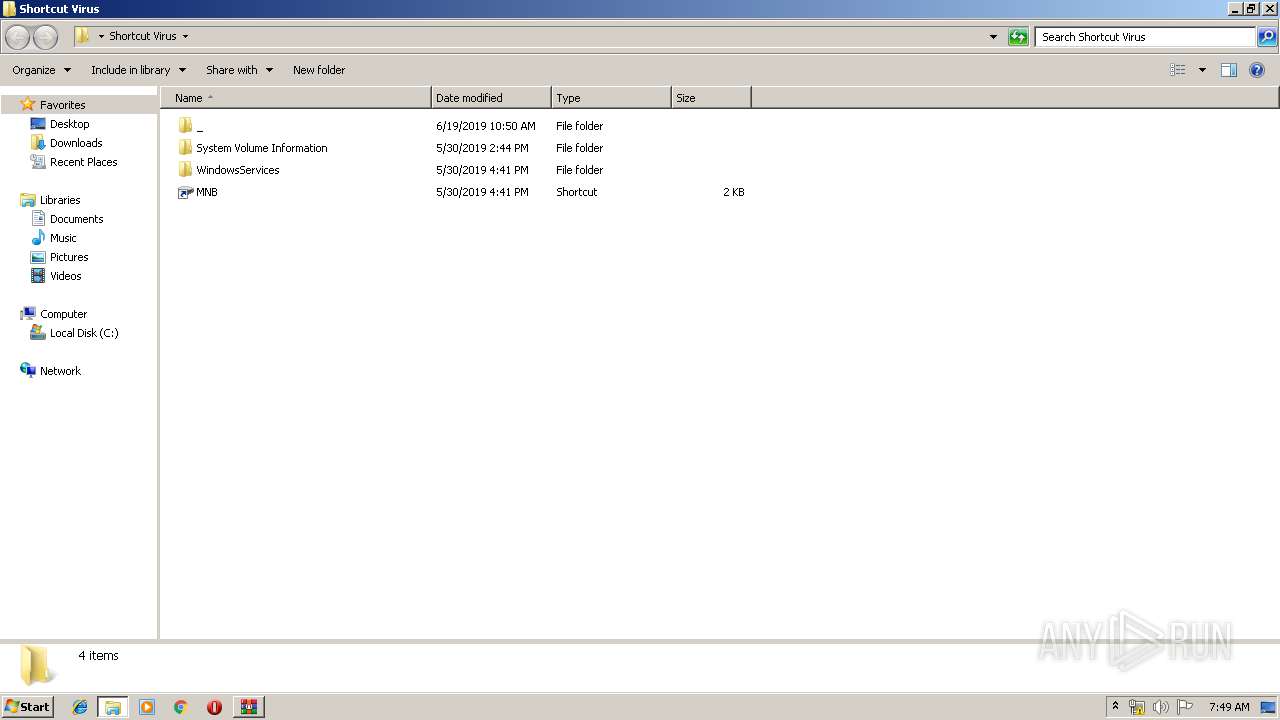Screen dimensions: 1280x720
Task: Click Show desktop button at taskbar end
Action: coord(1268,707)
